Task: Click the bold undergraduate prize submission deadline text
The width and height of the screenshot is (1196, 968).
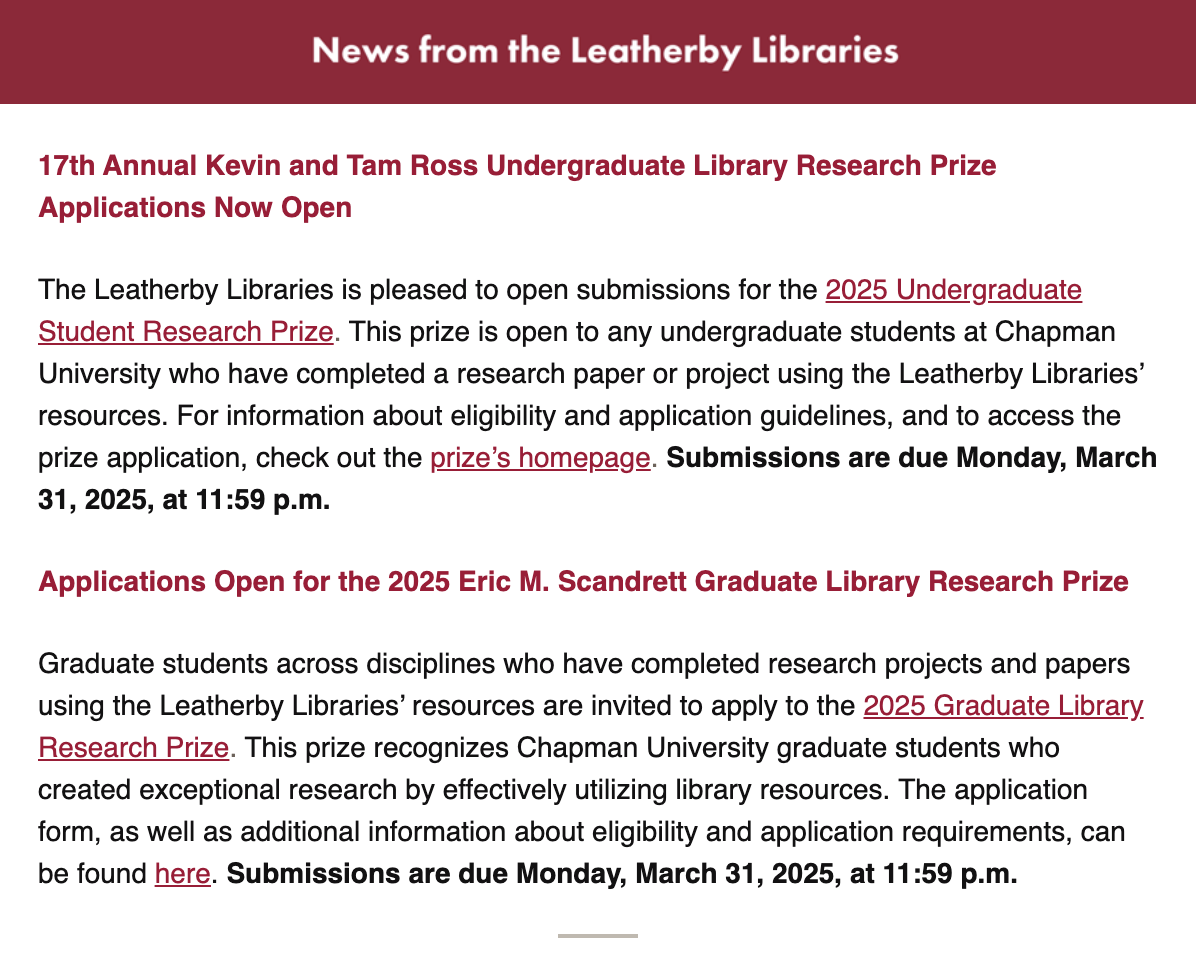Action: 910,459
